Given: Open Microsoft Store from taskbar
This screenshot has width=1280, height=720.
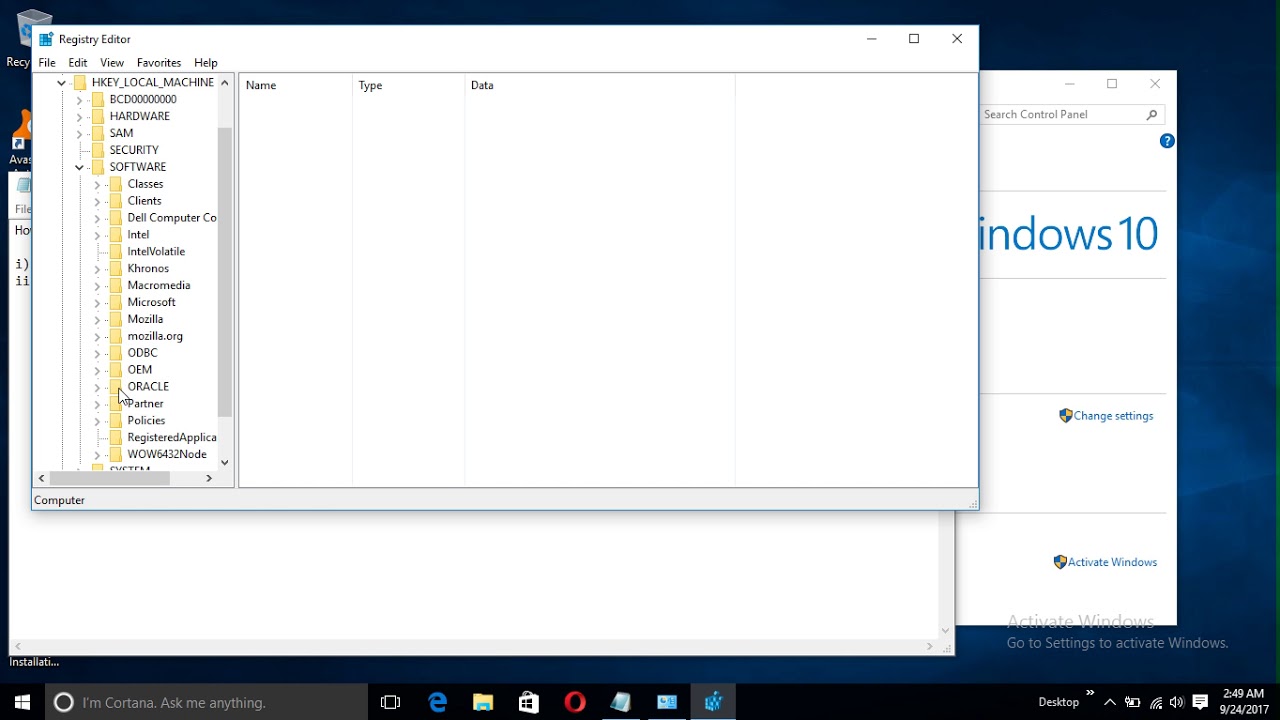Looking at the screenshot, I should pyautogui.click(x=529, y=703).
